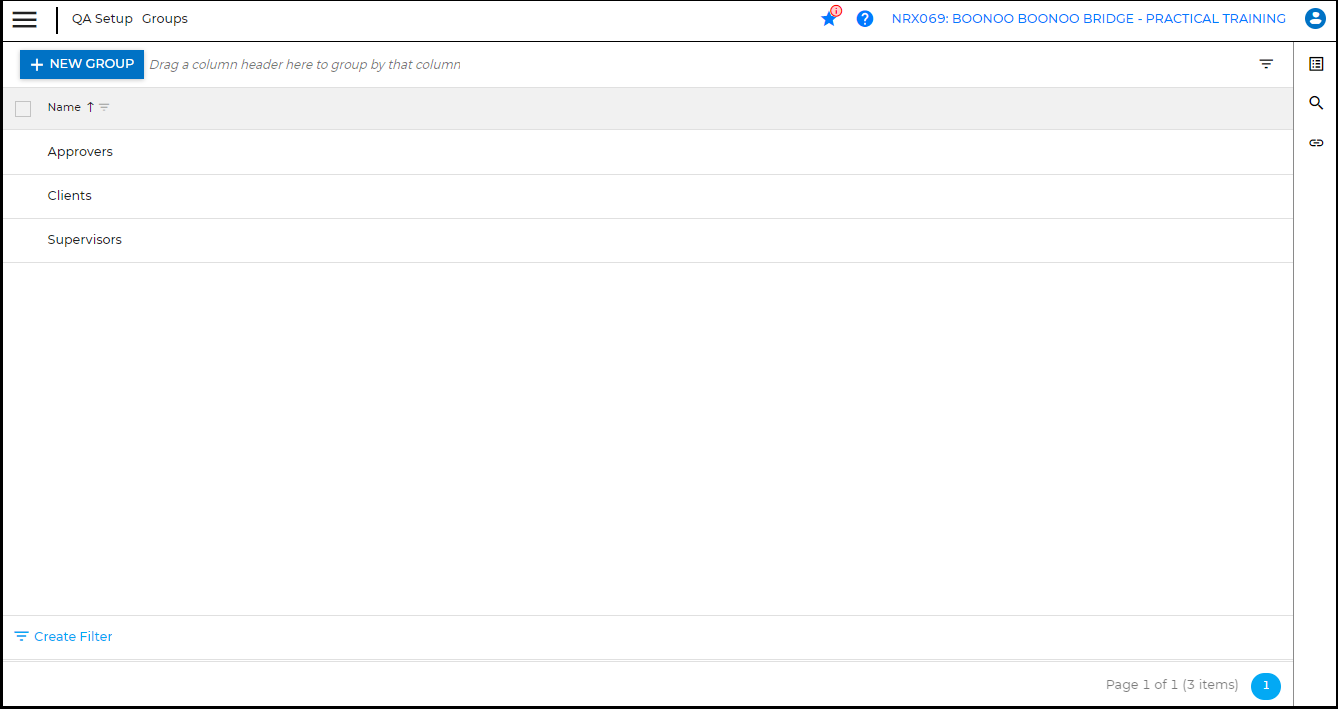Viewport: 1338px width, 709px height.
Task: Click the toolbar filter icon beside the sidebar
Action: click(x=1266, y=64)
